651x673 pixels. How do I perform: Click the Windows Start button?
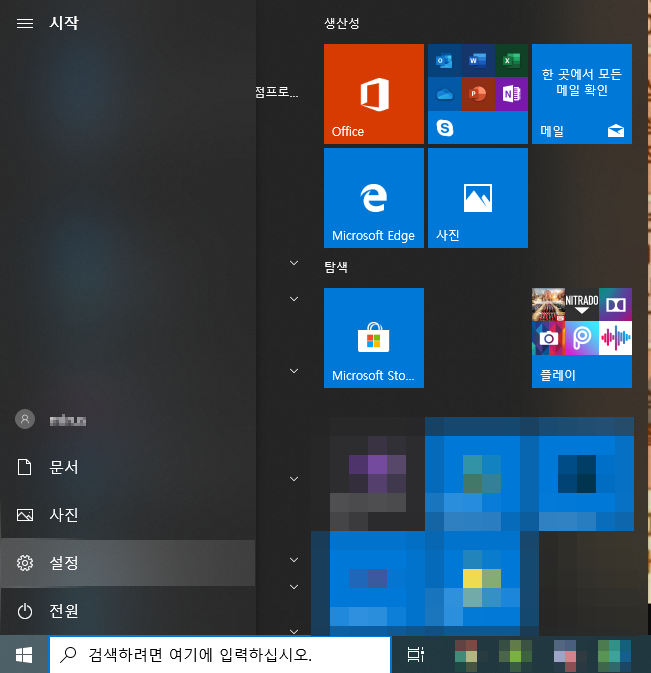tap(24, 655)
